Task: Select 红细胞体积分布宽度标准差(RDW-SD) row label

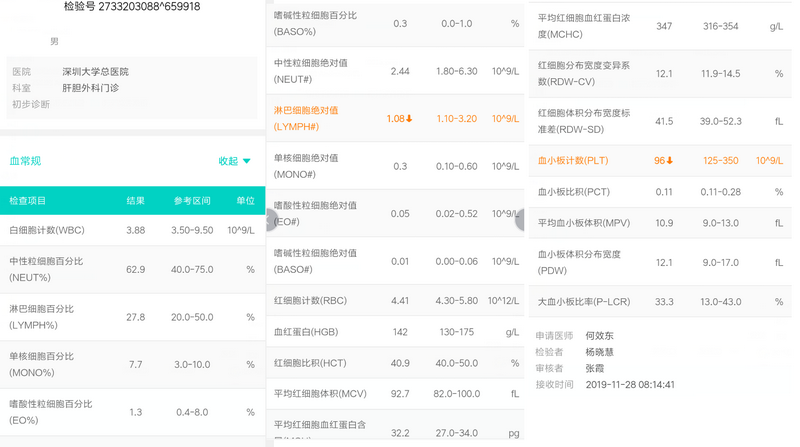Action: tap(584, 121)
